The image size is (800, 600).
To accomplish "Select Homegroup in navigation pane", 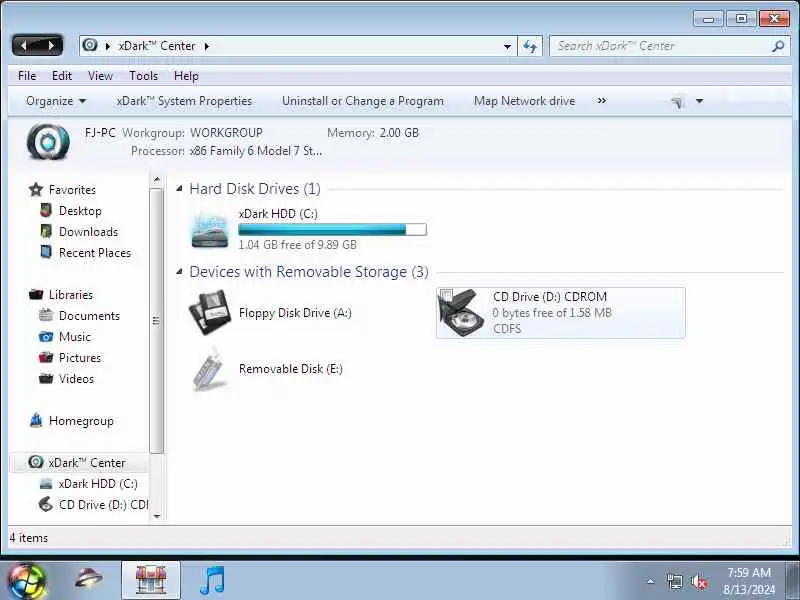I will (x=81, y=421).
